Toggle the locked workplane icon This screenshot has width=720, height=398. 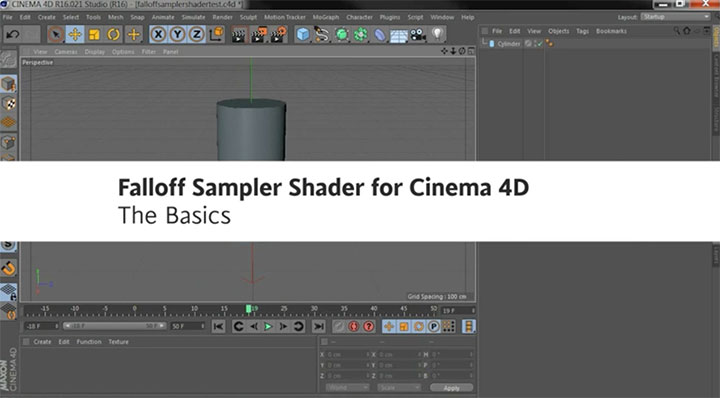[8, 292]
